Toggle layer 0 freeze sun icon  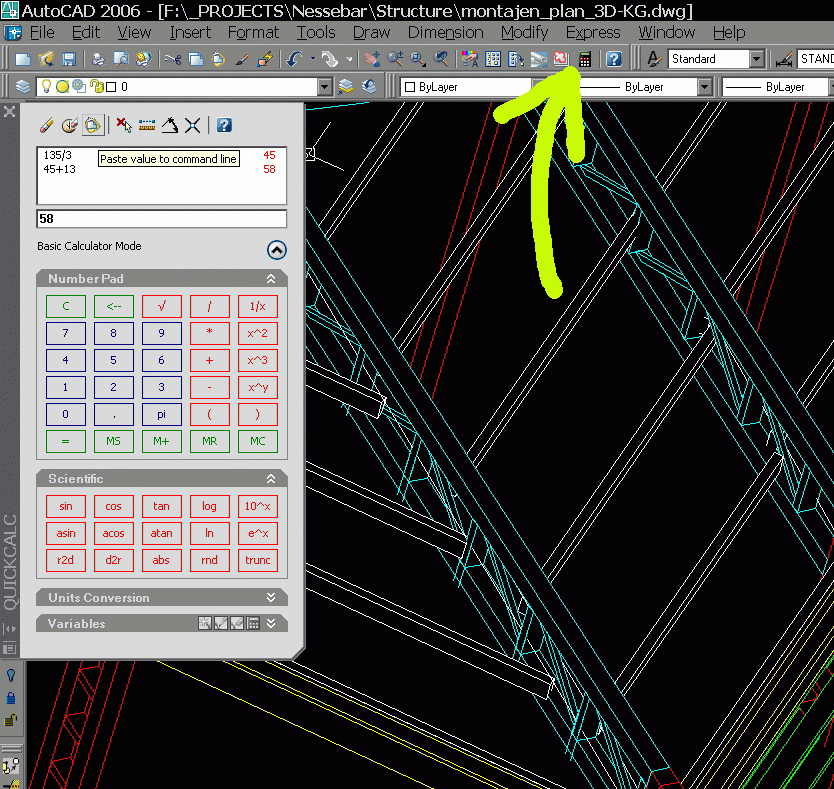(x=62, y=86)
